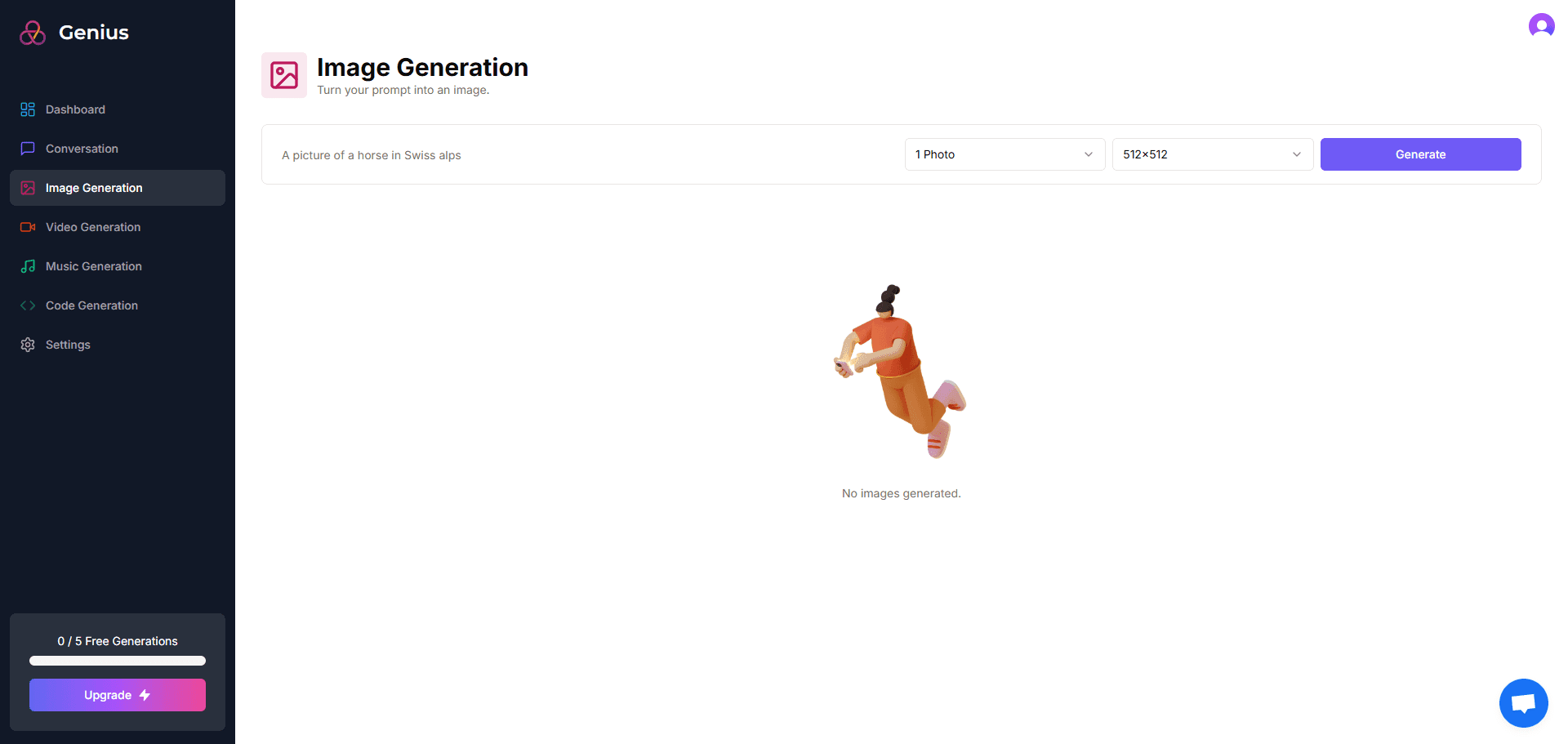
Task: Open the Image Generation sidebar item
Action: coord(118,188)
